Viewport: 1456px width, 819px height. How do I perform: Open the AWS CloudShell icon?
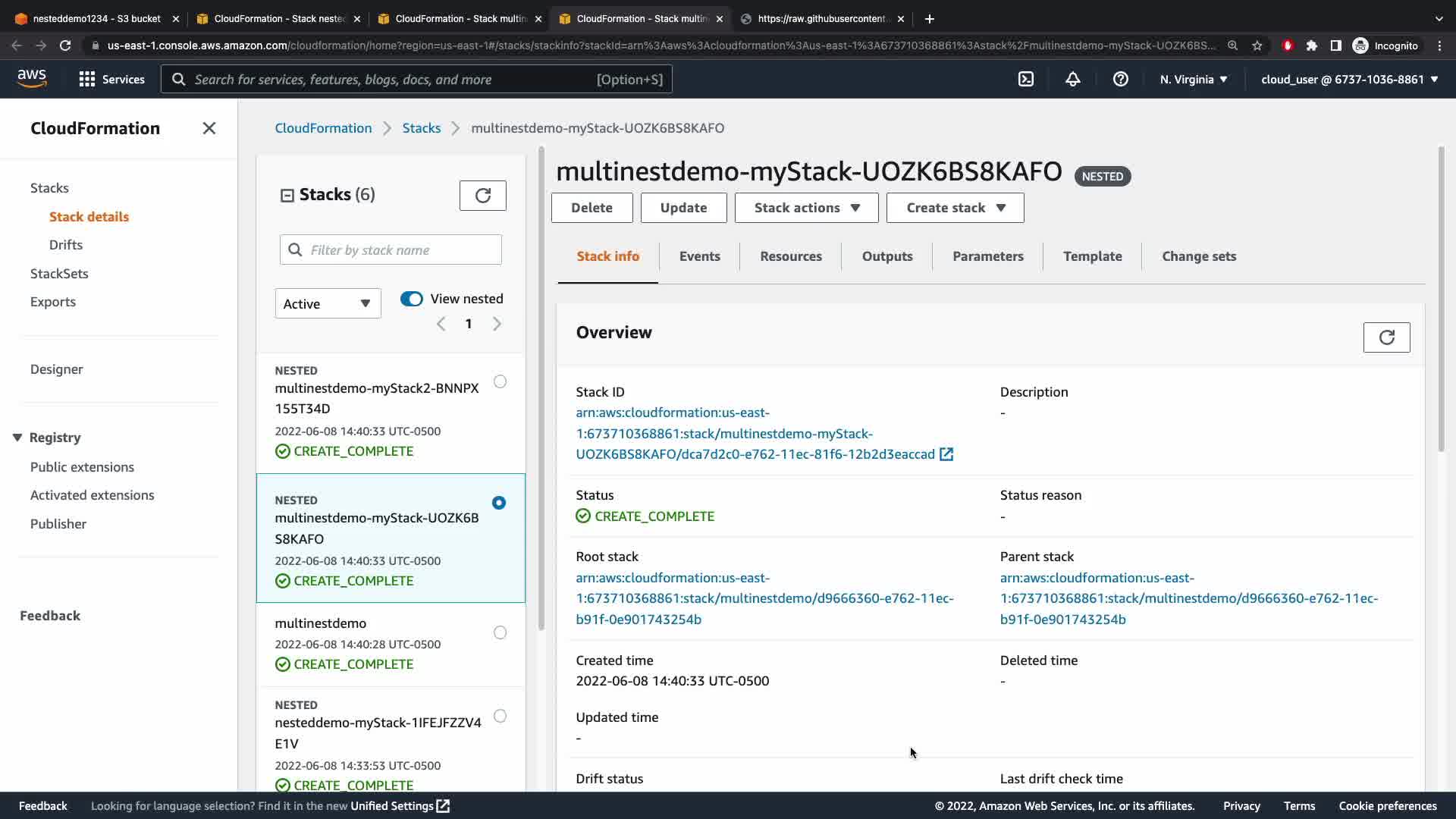[x=1025, y=79]
